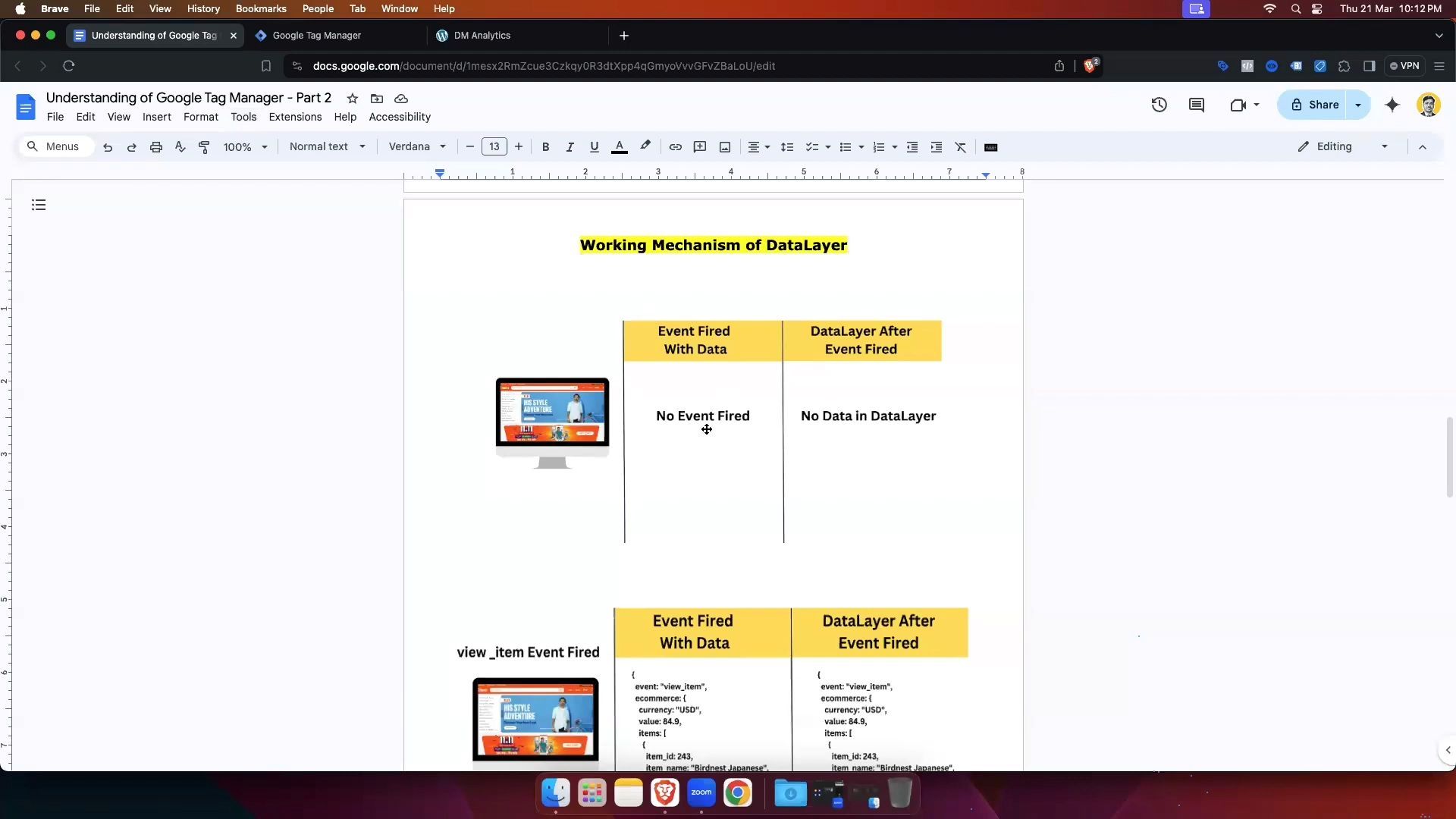Viewport: 1456px width, 819px height.
Task: Star the document
Action: [x=353, y=99]
